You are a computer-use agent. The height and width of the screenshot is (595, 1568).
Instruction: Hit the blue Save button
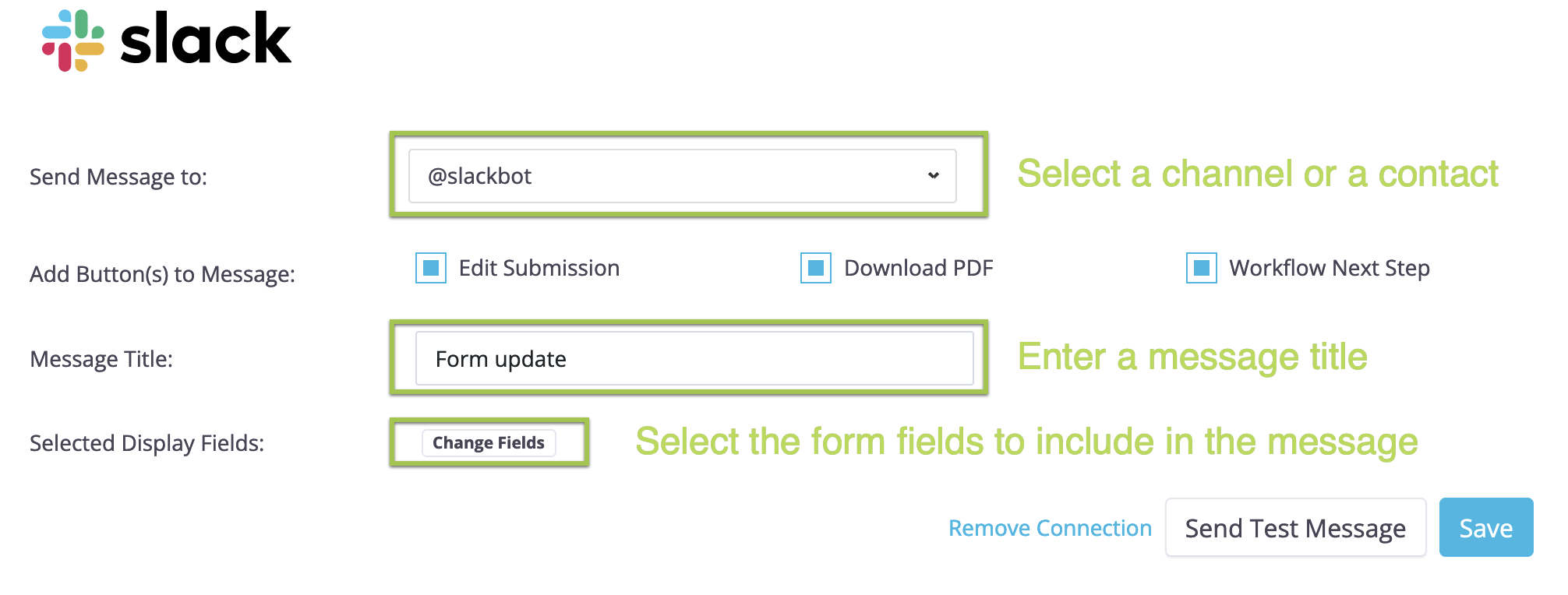(x=1485, y=528)
